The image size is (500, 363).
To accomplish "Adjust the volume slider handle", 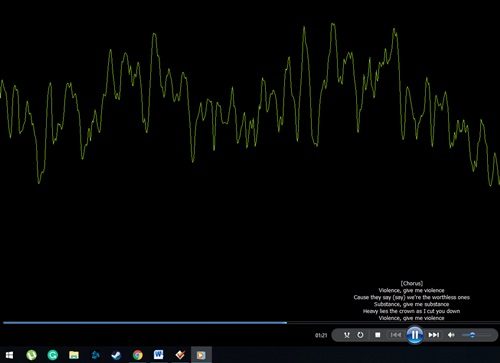I will (472, 335).
